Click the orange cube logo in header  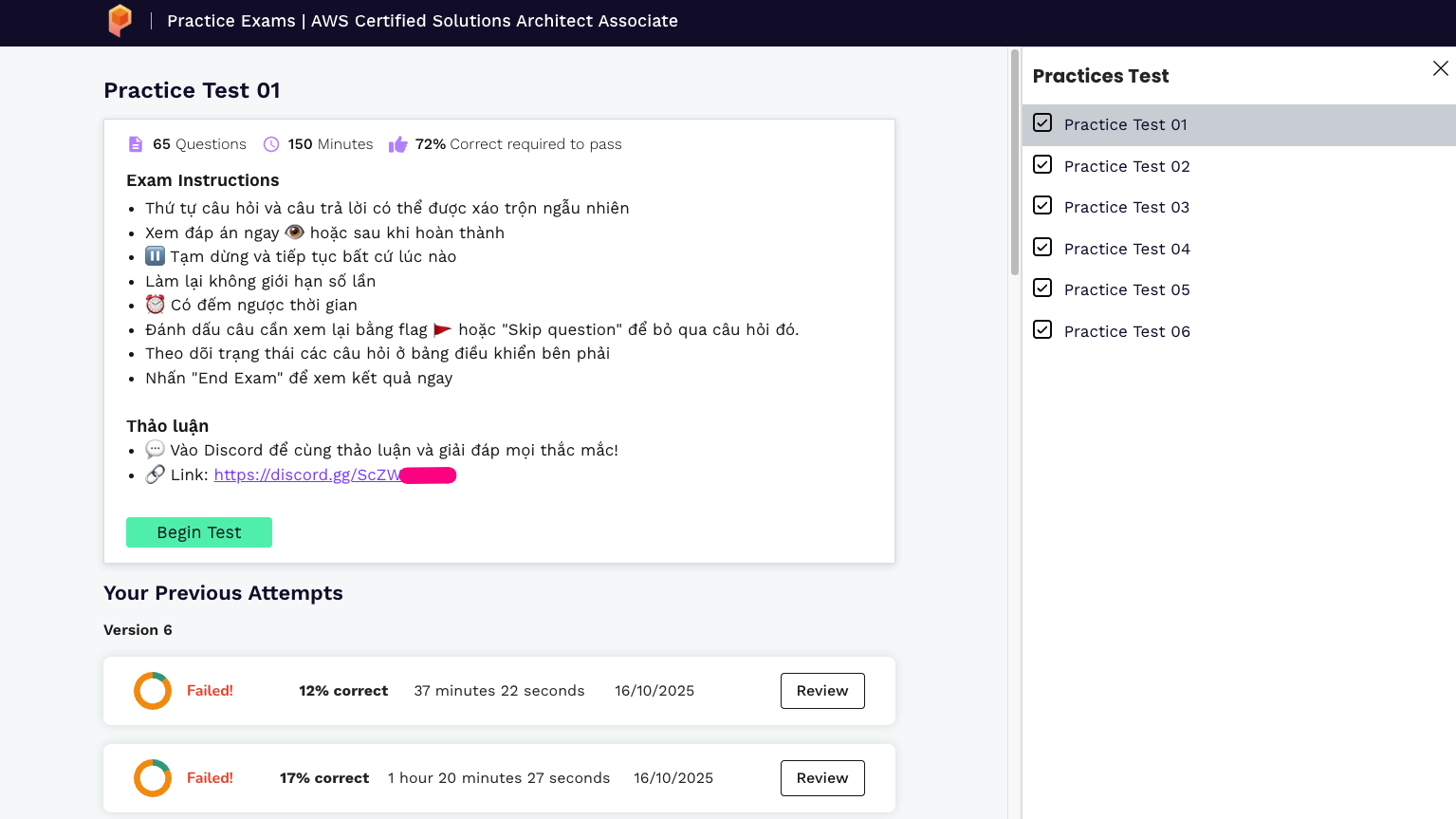click(x=120, y=20)
